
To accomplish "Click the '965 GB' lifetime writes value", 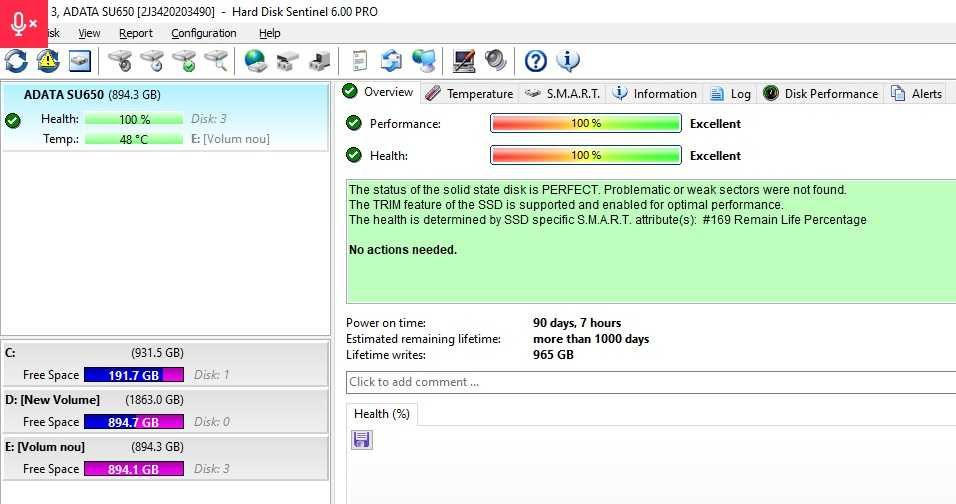I will [x=553, y=355].
